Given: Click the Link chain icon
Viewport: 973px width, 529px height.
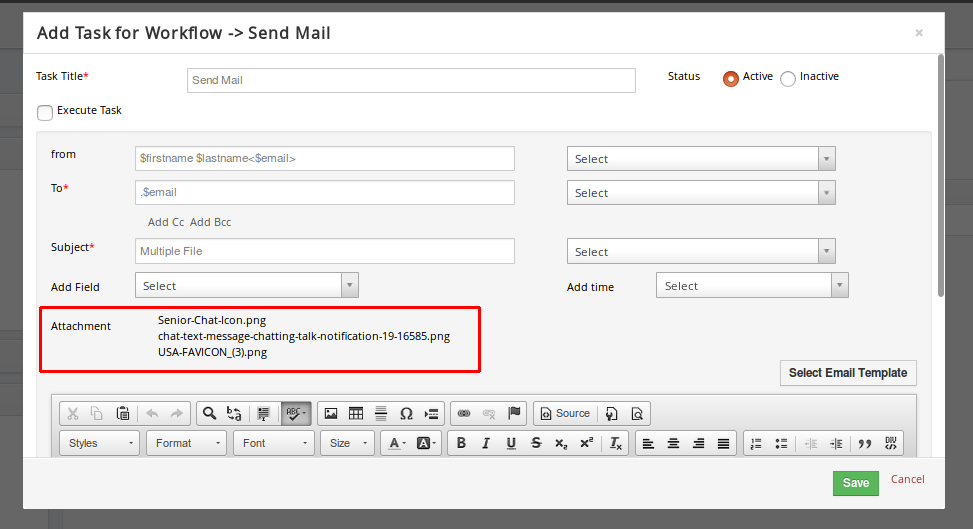Looking at the screenshot, I should pyautogui.click(x=464, y=414).
